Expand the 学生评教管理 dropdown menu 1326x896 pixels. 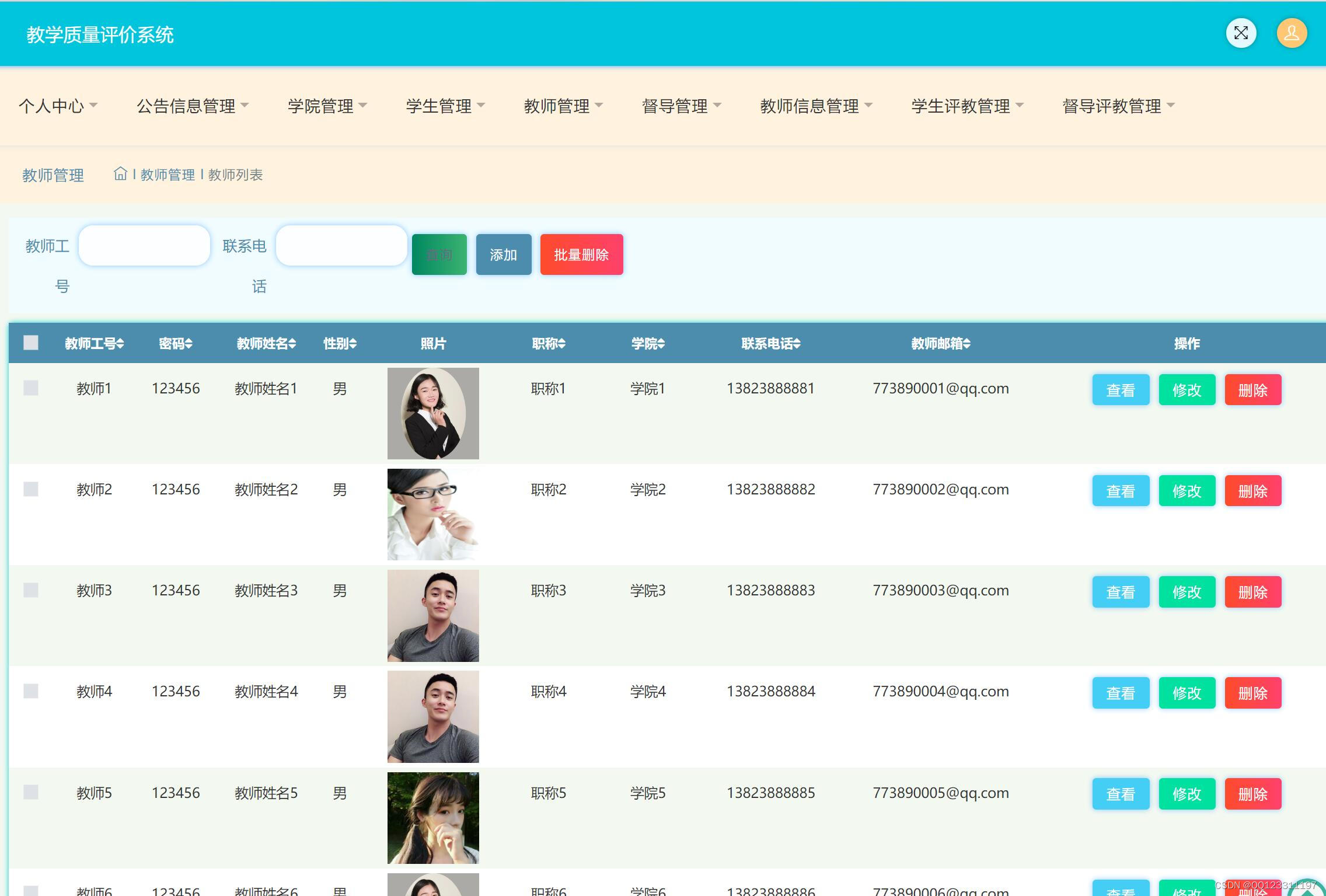point(967,106)
